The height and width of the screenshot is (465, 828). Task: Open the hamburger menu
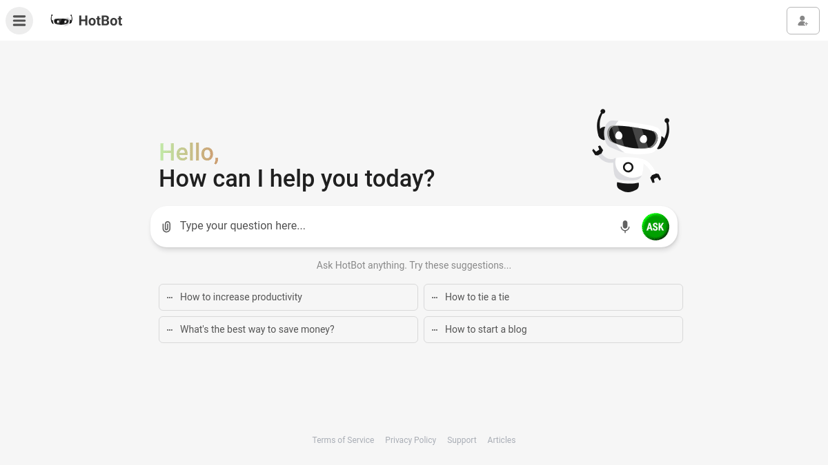(19, 21)
